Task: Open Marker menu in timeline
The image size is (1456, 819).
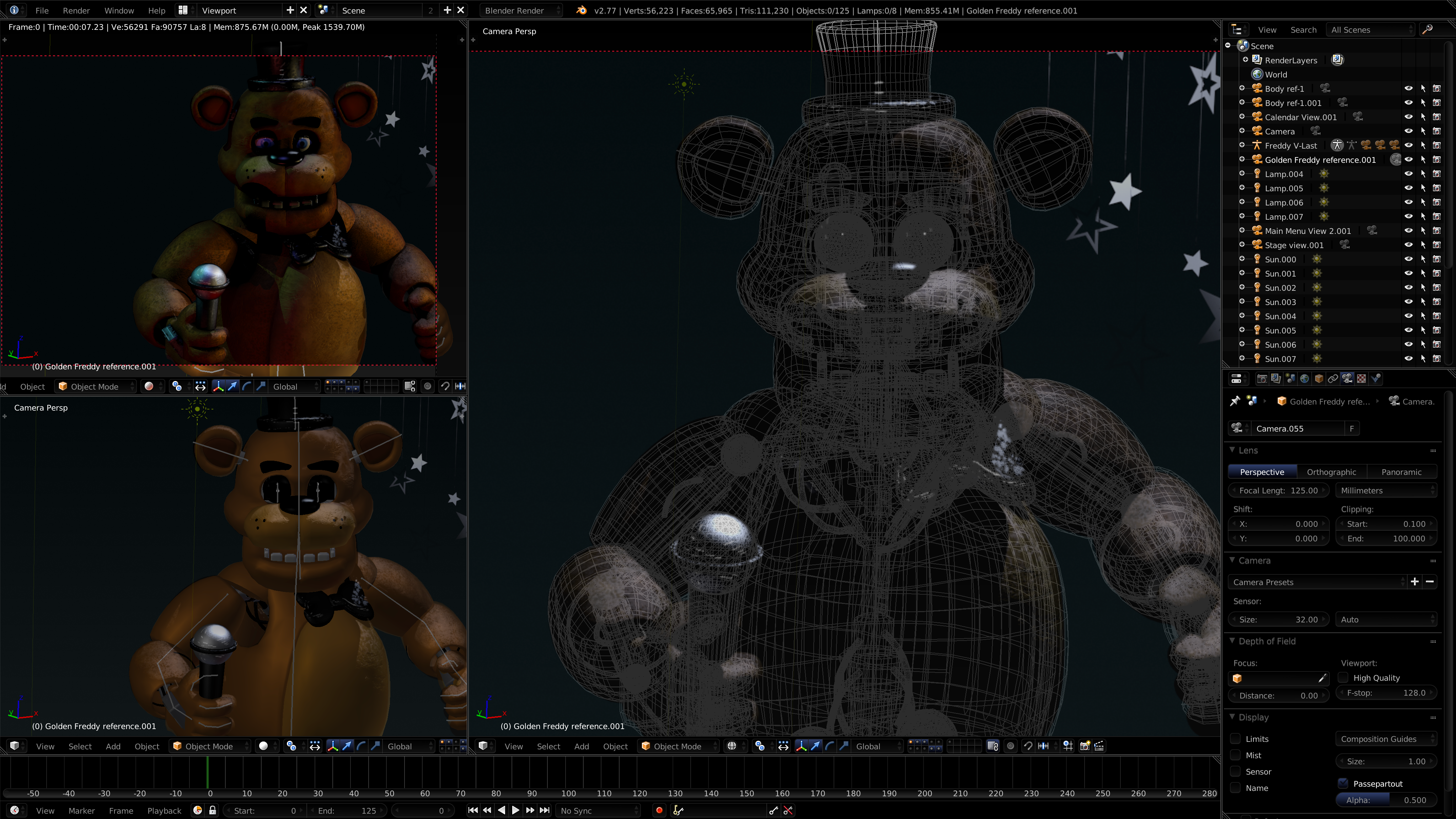Action: click(81, 810)
